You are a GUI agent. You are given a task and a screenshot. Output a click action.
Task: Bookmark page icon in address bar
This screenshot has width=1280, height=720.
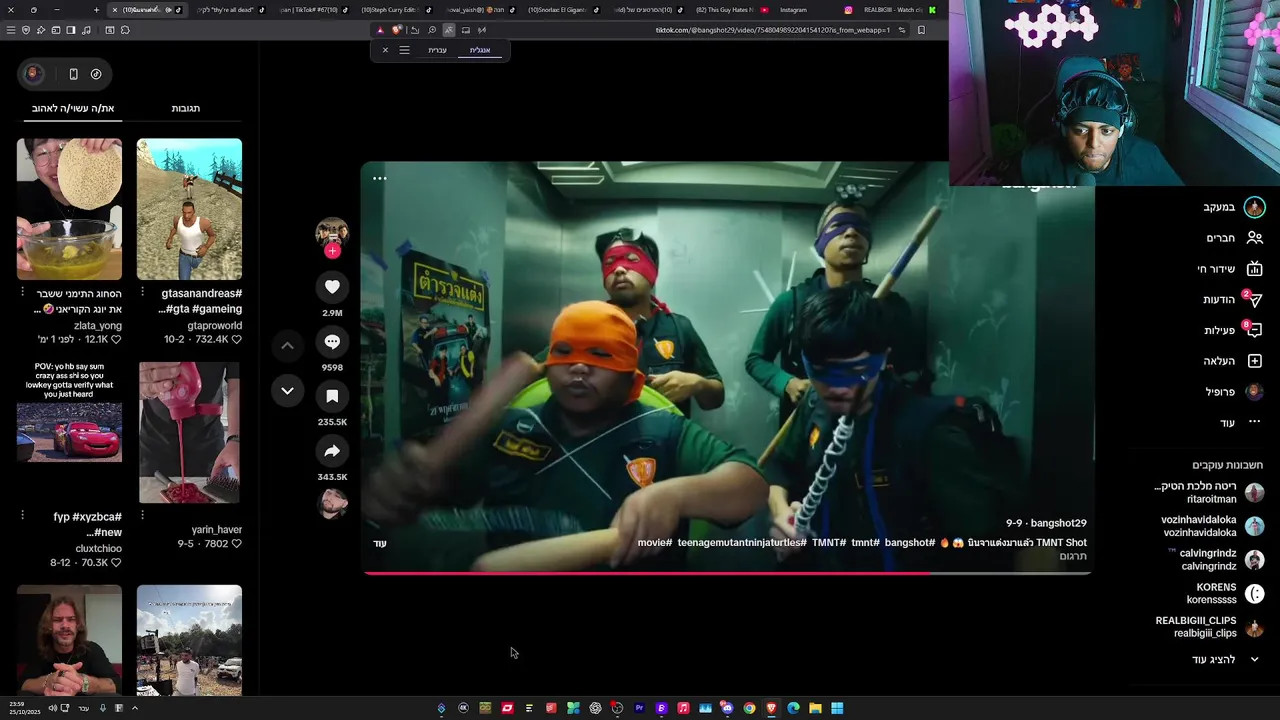coord(921,30)
